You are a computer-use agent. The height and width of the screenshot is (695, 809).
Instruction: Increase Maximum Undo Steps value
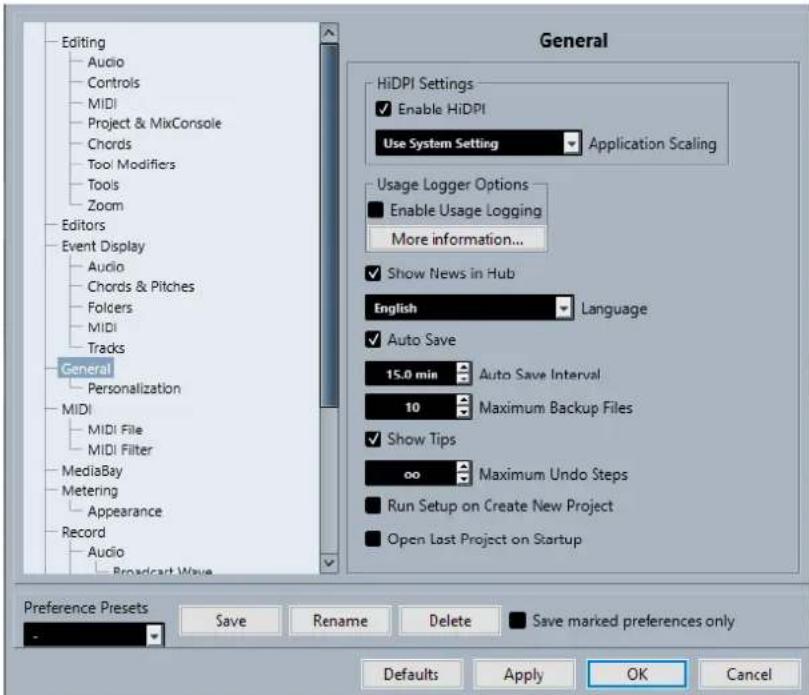point(464,467)
